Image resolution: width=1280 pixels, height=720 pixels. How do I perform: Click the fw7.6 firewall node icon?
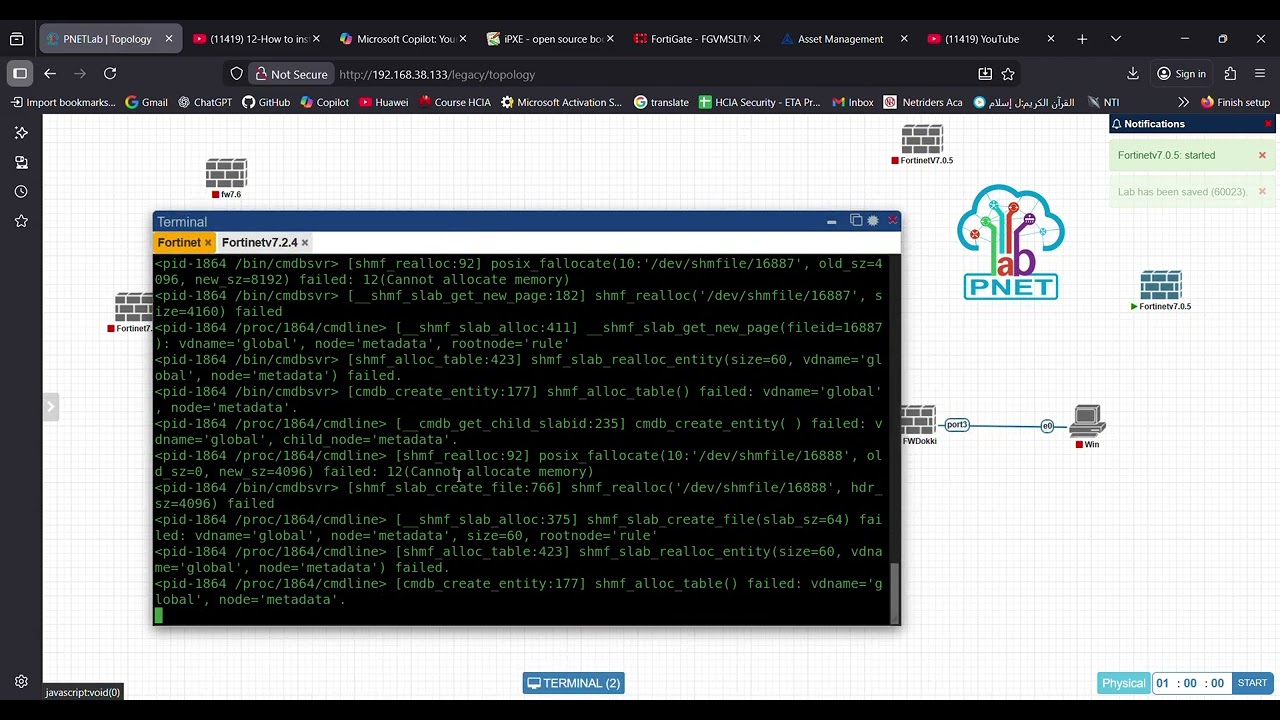(x=226, y=173)
